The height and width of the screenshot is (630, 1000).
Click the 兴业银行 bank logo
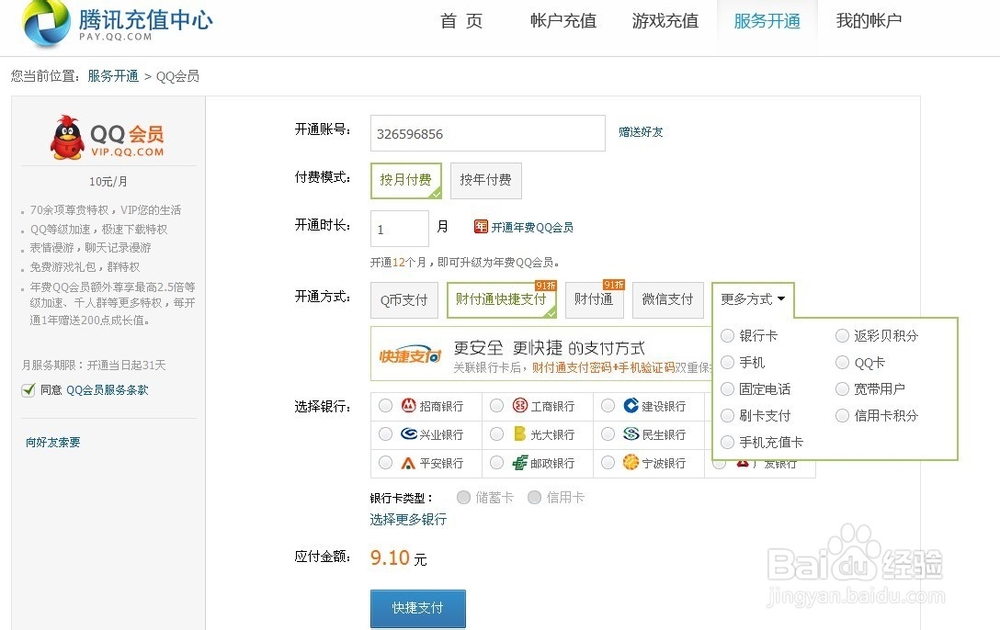[408, 434]
